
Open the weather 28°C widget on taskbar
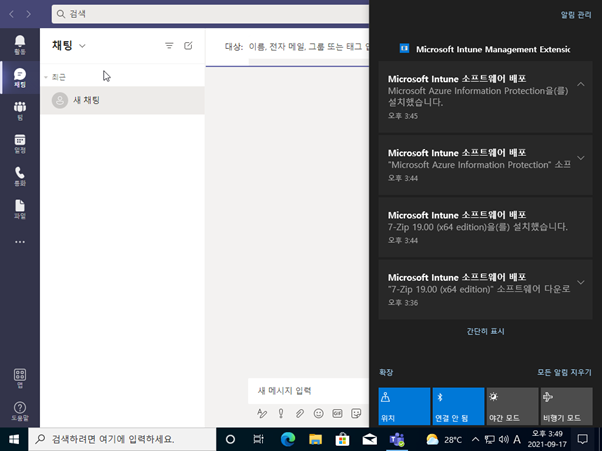click(444, 439)
